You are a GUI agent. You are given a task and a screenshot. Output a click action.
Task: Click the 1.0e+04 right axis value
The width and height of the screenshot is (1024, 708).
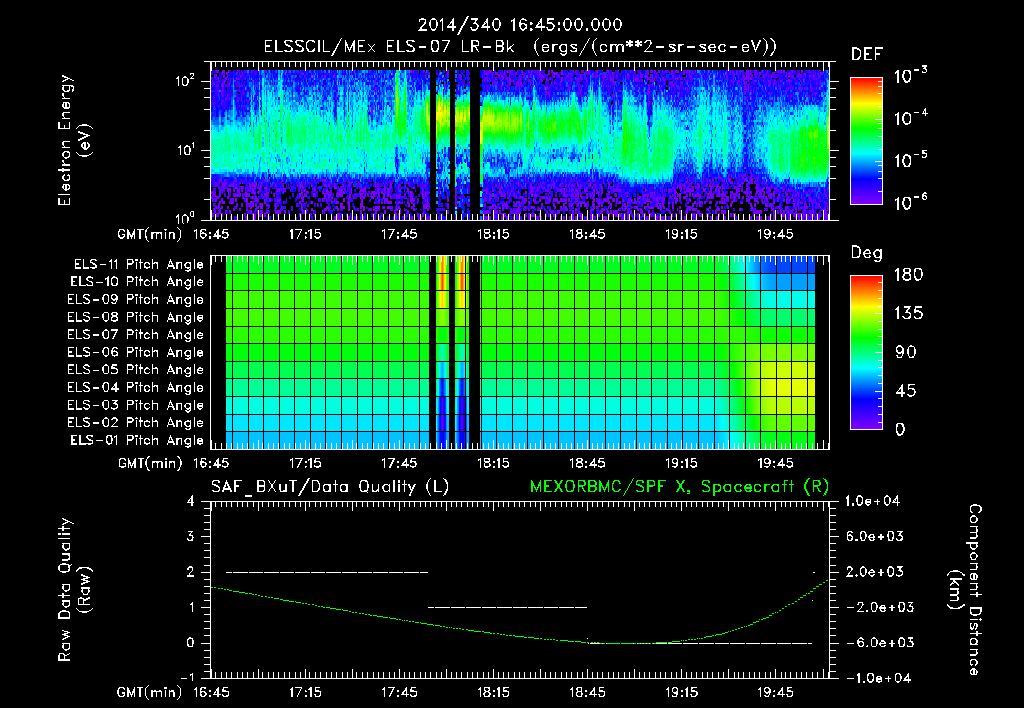click(872, 501)
